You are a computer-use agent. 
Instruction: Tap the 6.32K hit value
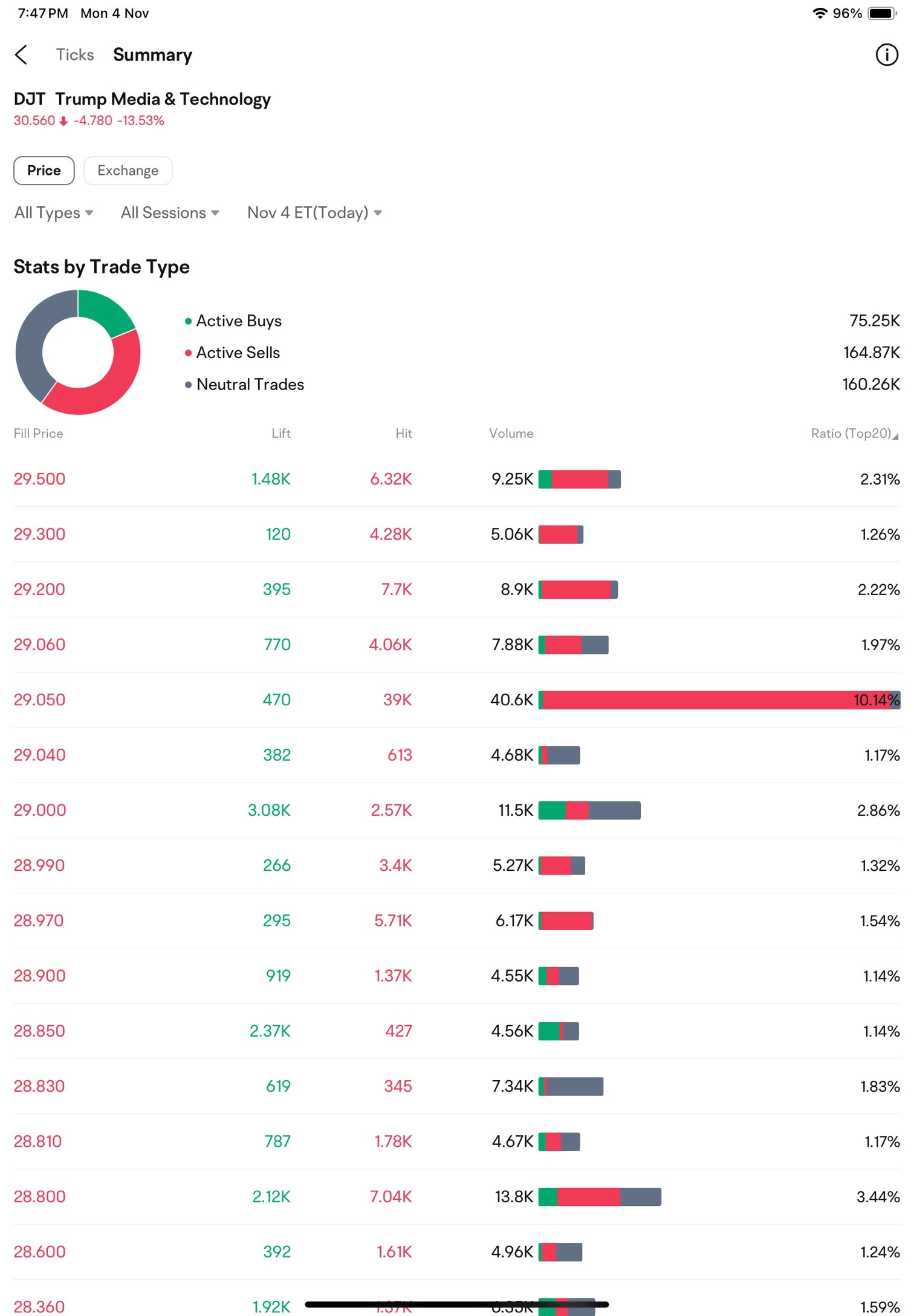pos(391,479)
